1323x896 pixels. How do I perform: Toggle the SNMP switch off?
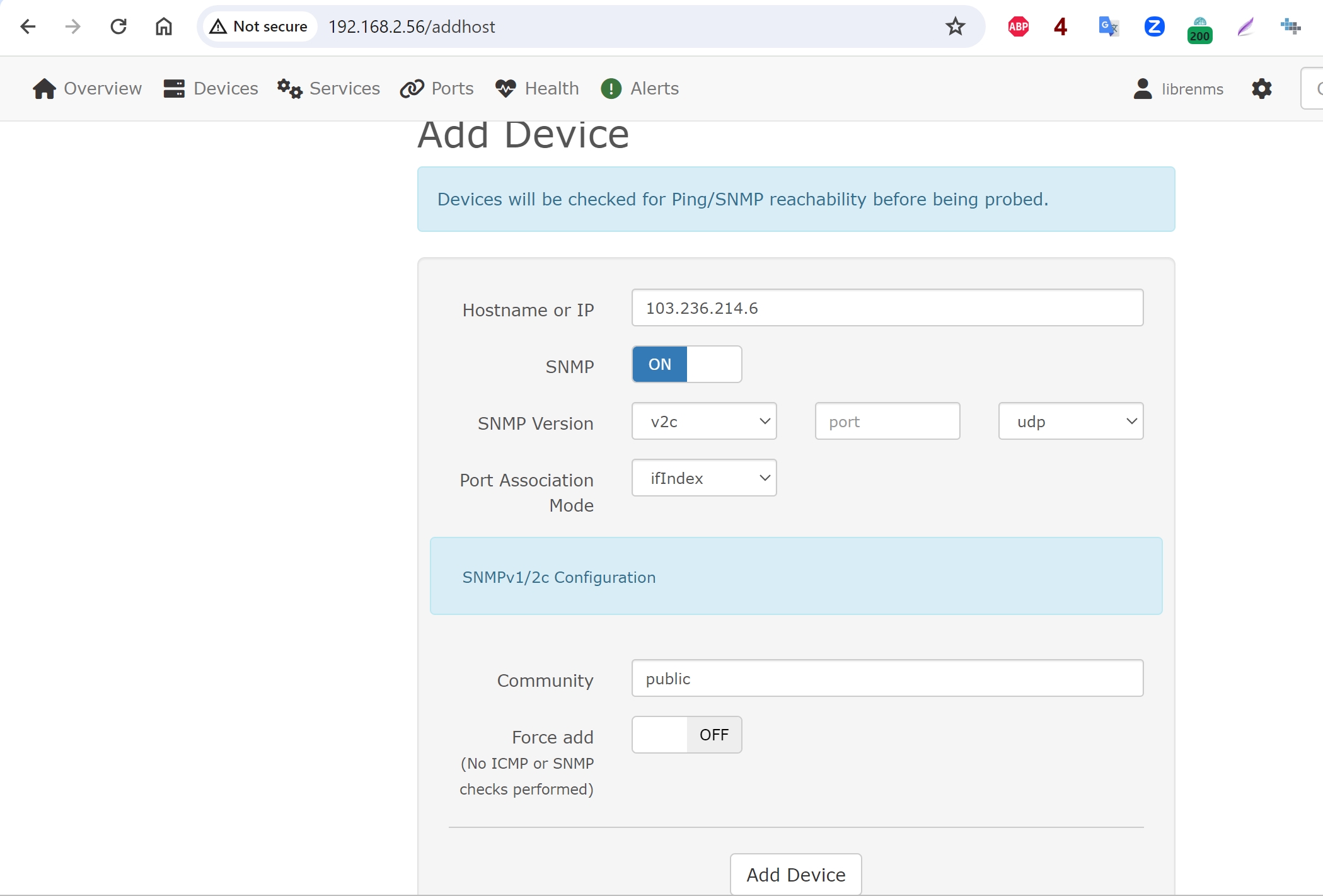[x=686, y=364]
